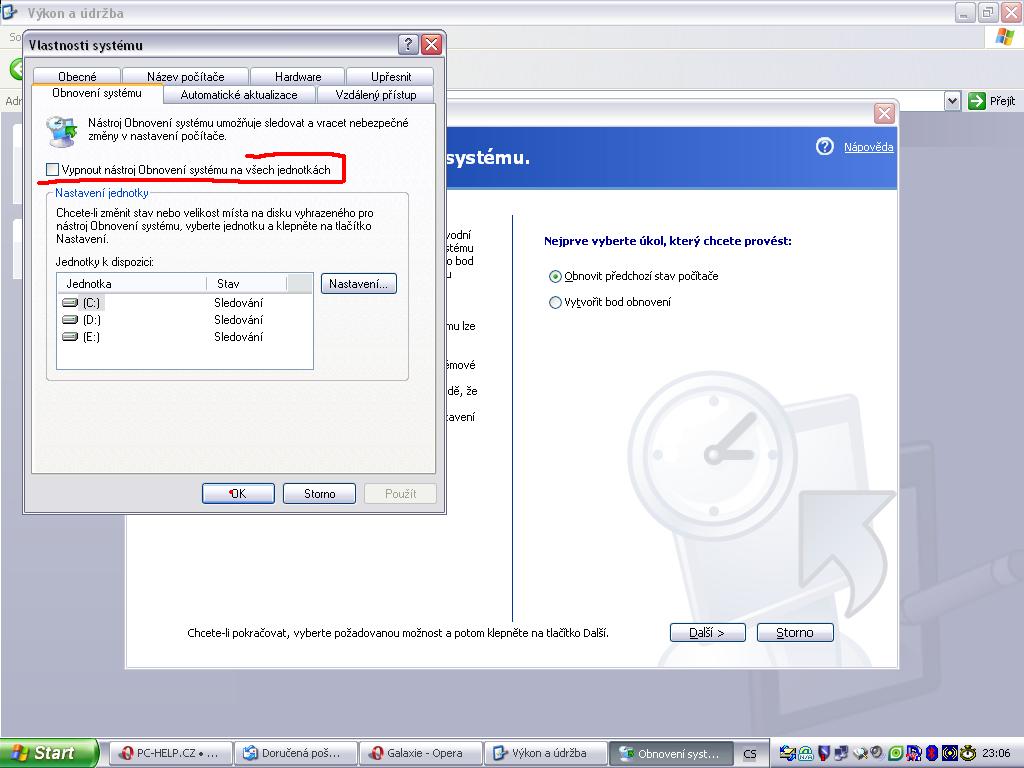Screen dimensions: 1024x768
Task: Click the stopwatch tray icon
Action: coord(968,753)
